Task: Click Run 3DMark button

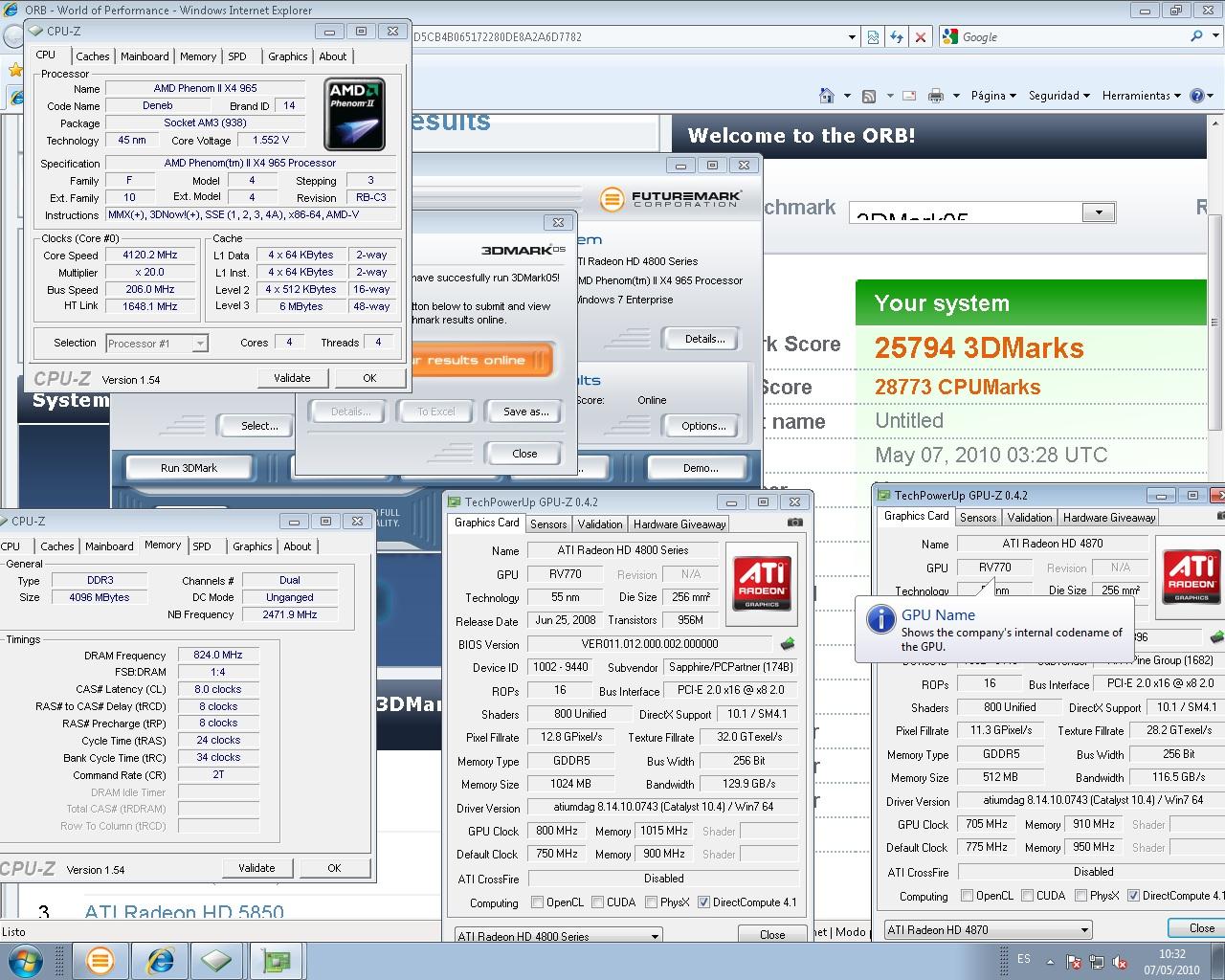Action: (189, 468)
